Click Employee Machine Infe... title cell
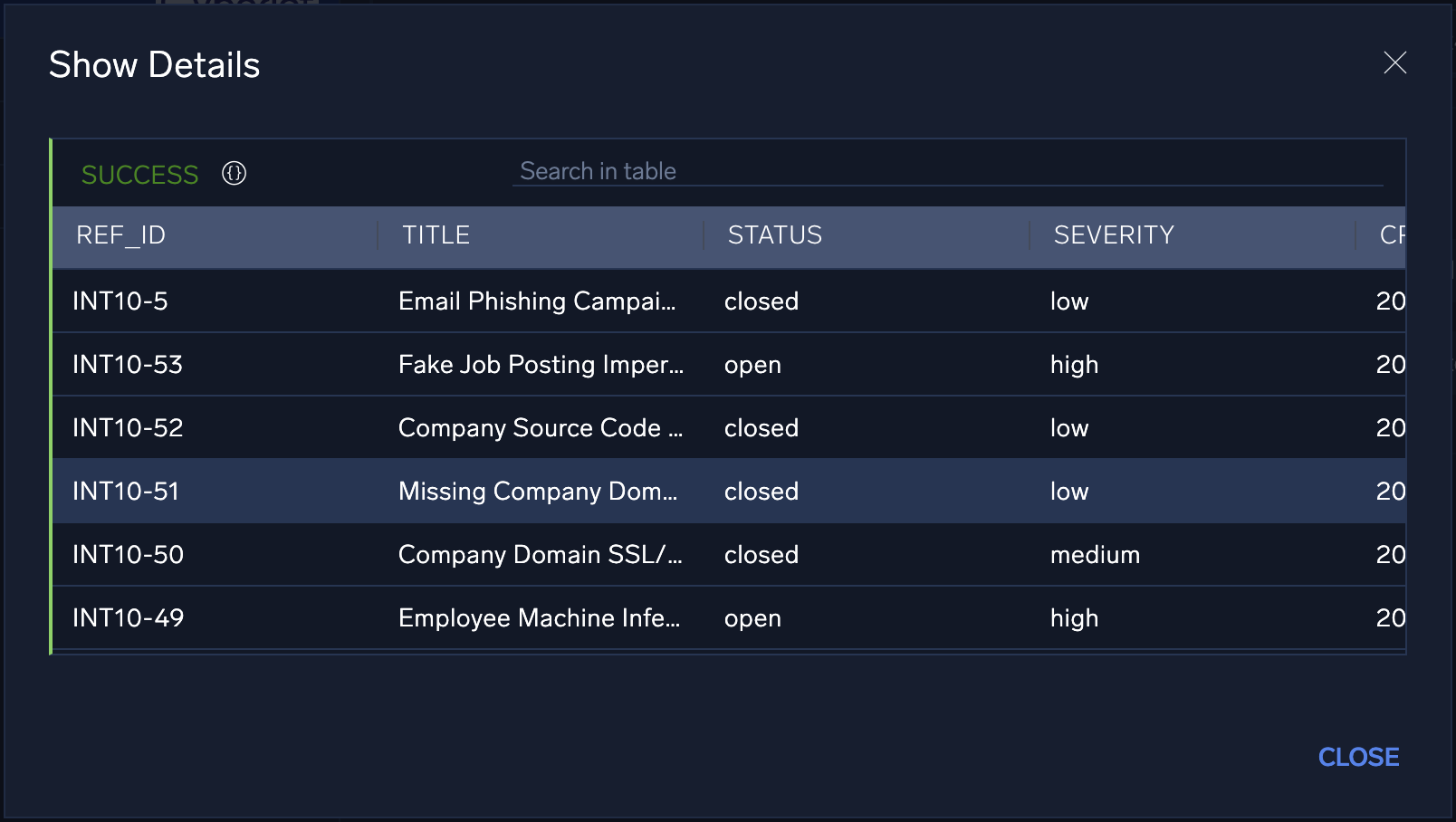This screenshot has width=1456, height=822. pos(539,618)
